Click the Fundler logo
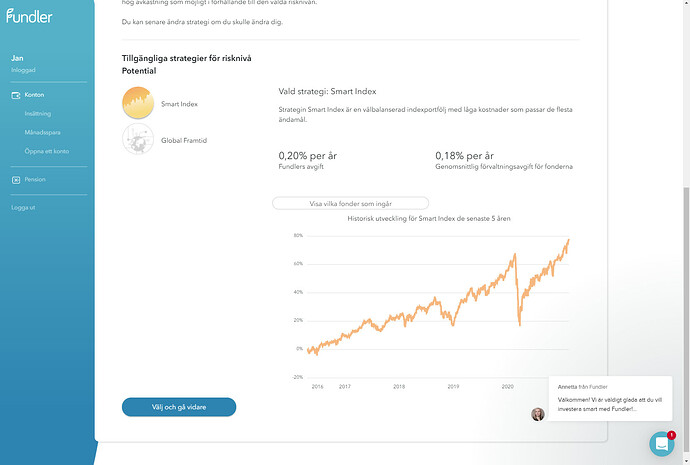Viewport: 690px width, 465px height. (x=27, y=16)
